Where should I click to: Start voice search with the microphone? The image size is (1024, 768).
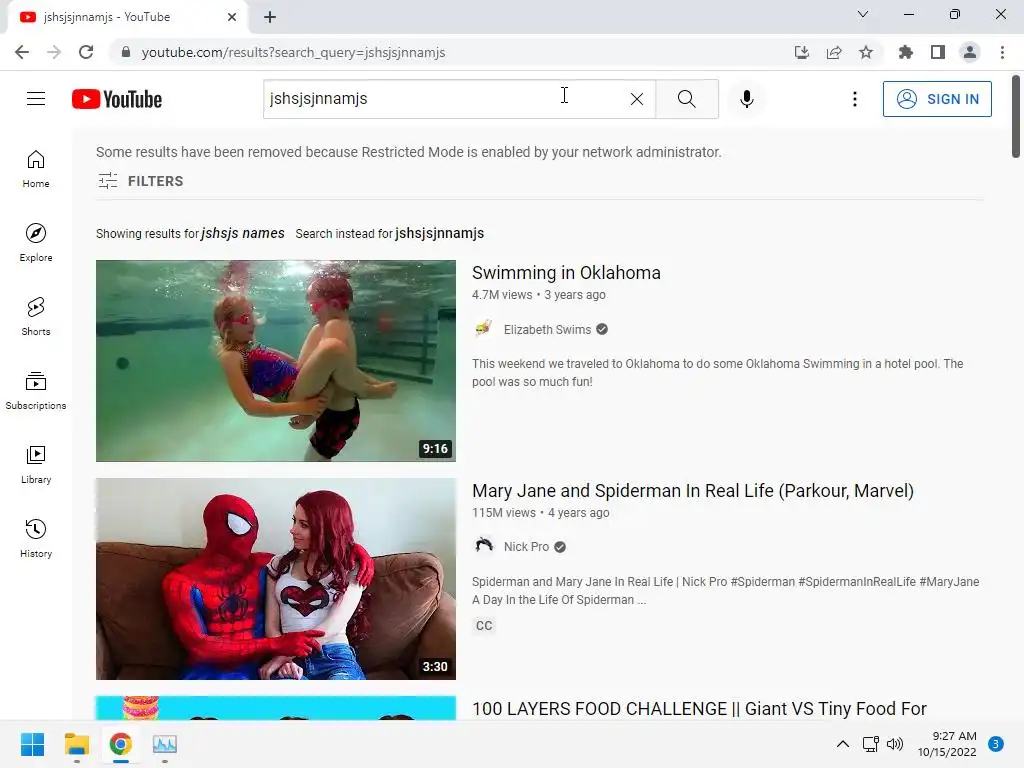coord(746,99)
